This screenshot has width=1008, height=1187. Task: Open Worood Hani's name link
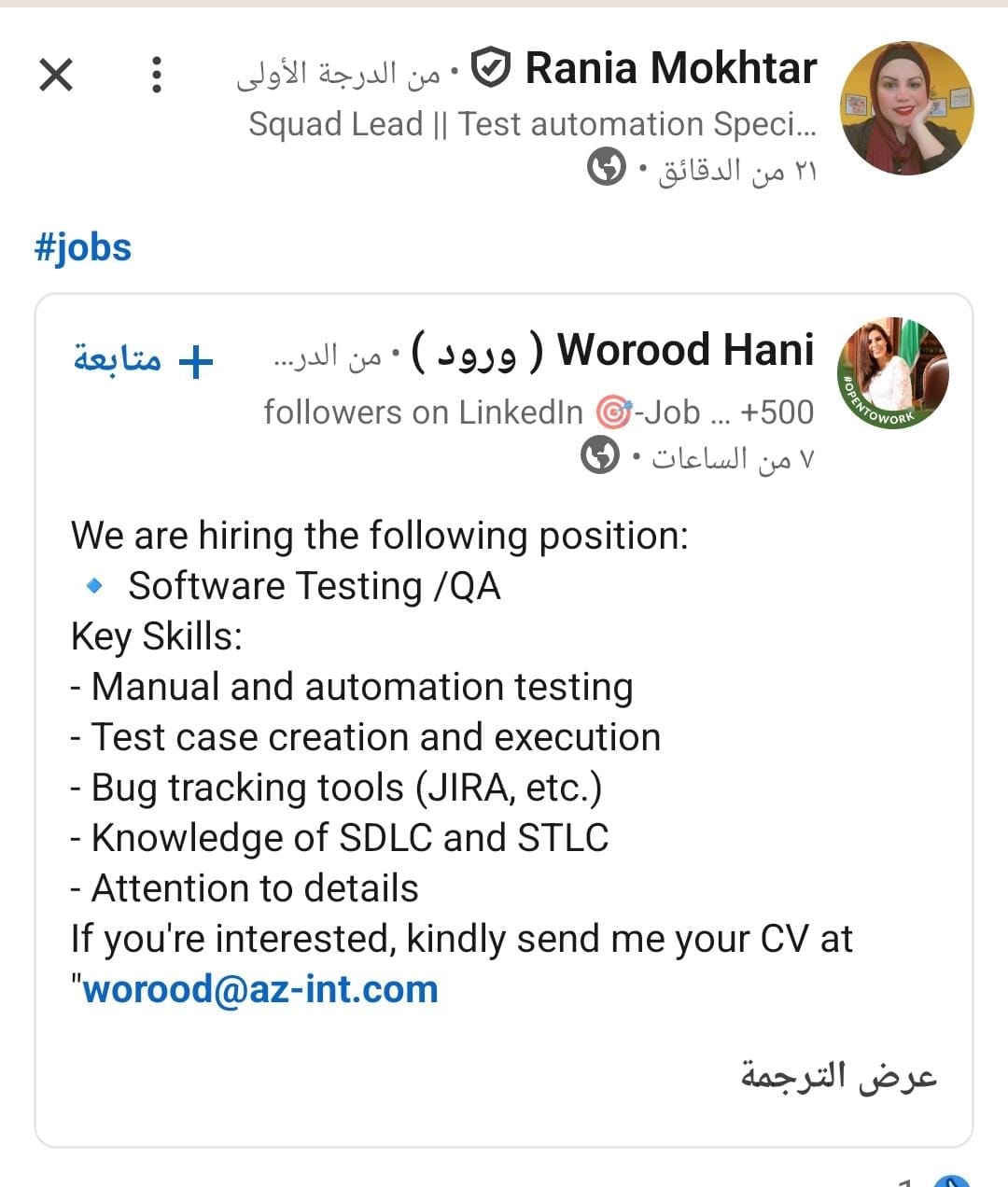click(x=686, y=351)
